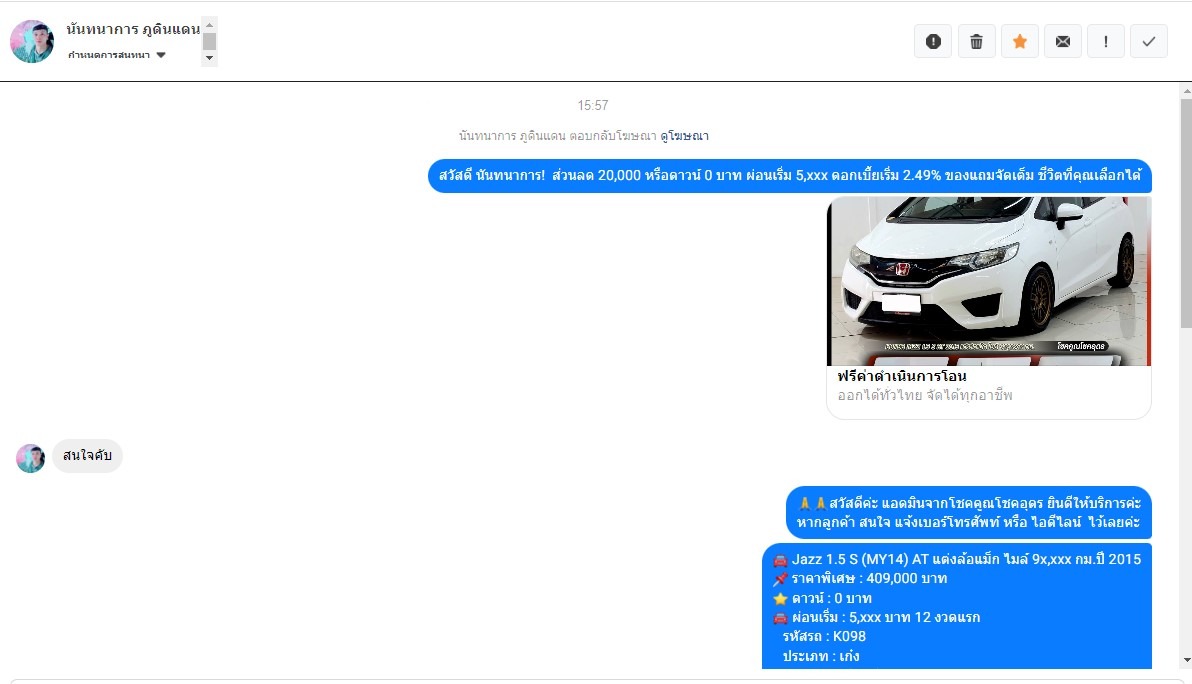Click the chat scrollbar down arrow
This screenshot has width=1192, height=684.
pyautogui.click(x=1186, y=660)
